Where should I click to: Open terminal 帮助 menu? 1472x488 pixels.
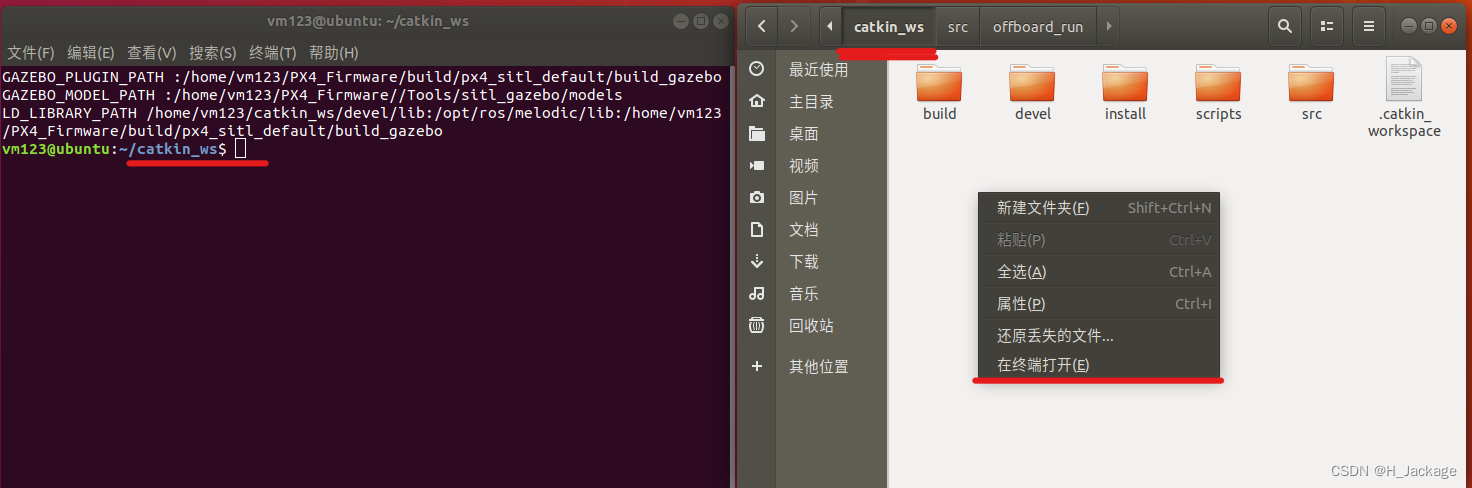pos(333,52)
